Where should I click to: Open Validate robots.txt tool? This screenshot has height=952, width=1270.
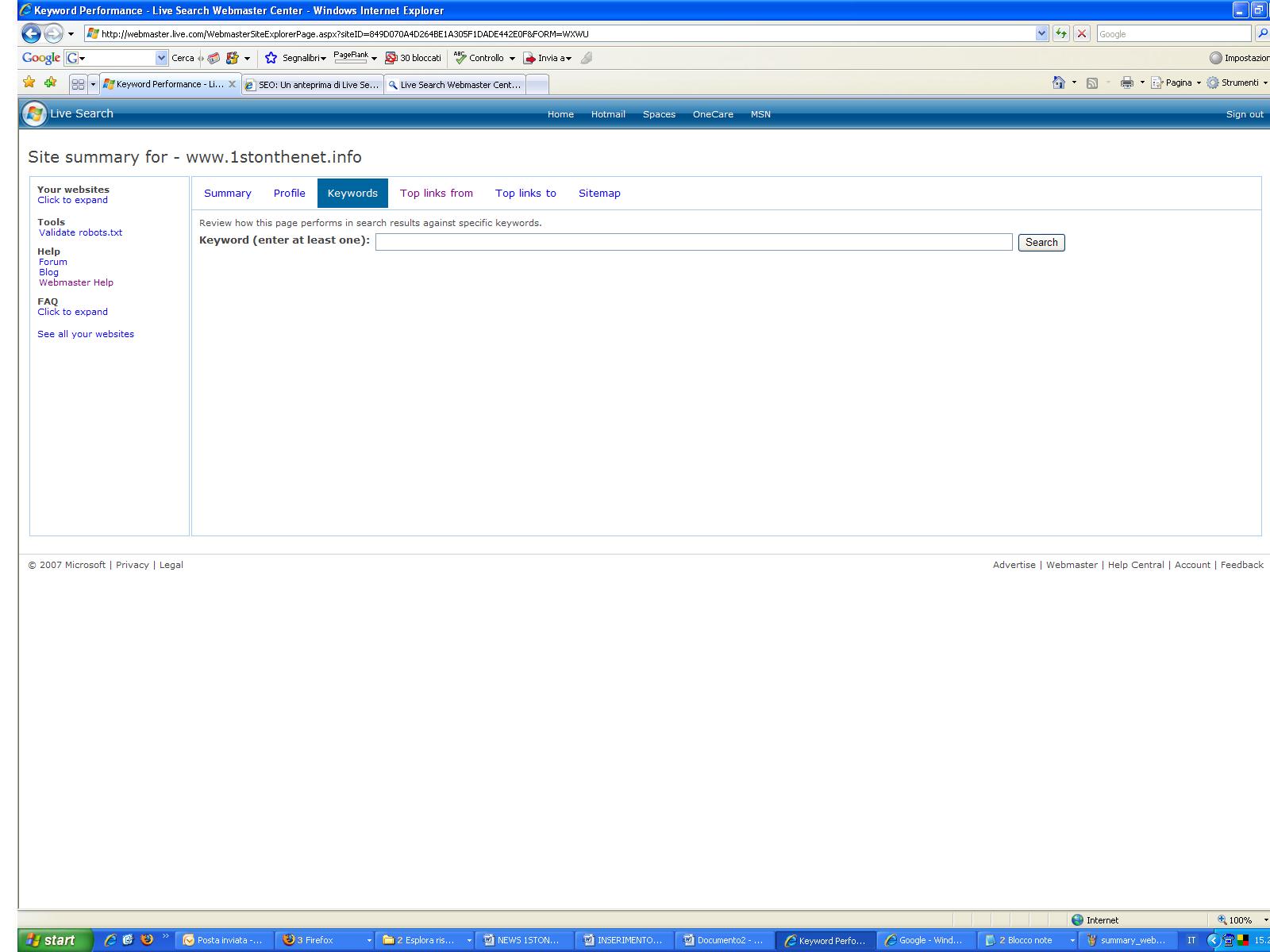(x=80, y=232)
